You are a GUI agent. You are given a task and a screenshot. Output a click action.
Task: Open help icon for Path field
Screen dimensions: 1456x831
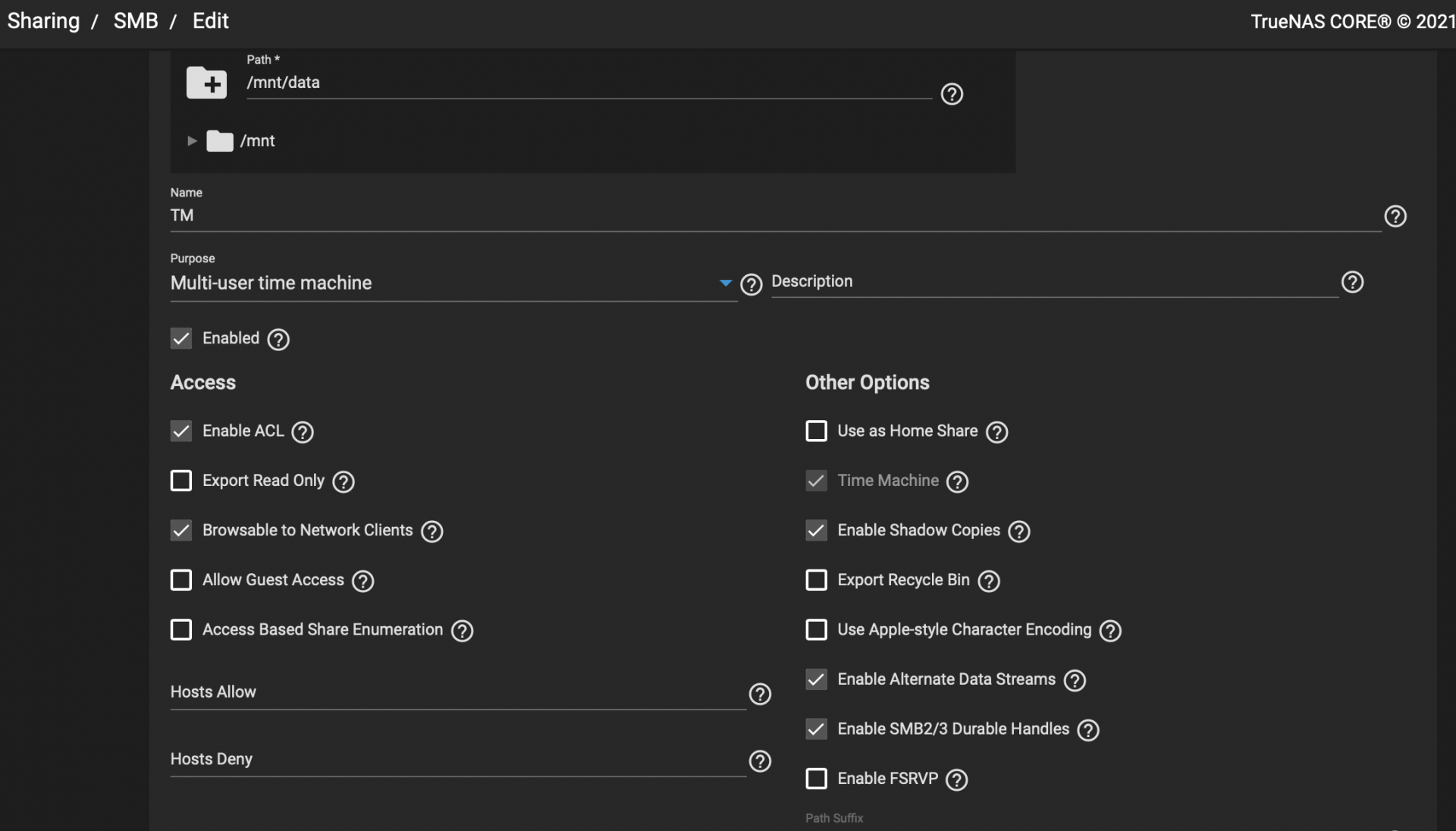pos(952,94)
